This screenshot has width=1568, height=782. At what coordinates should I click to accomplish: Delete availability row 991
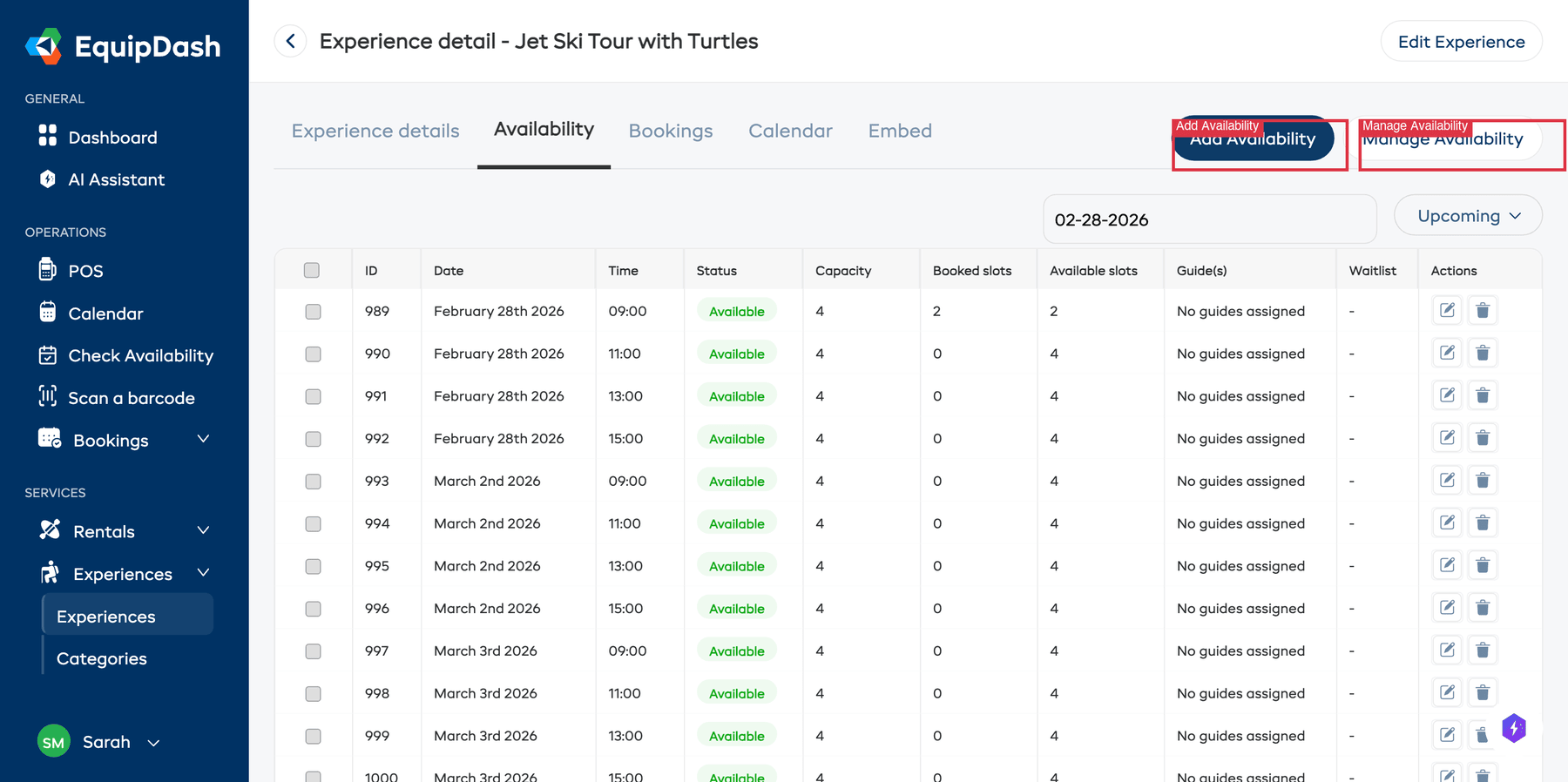point(1483,396)
